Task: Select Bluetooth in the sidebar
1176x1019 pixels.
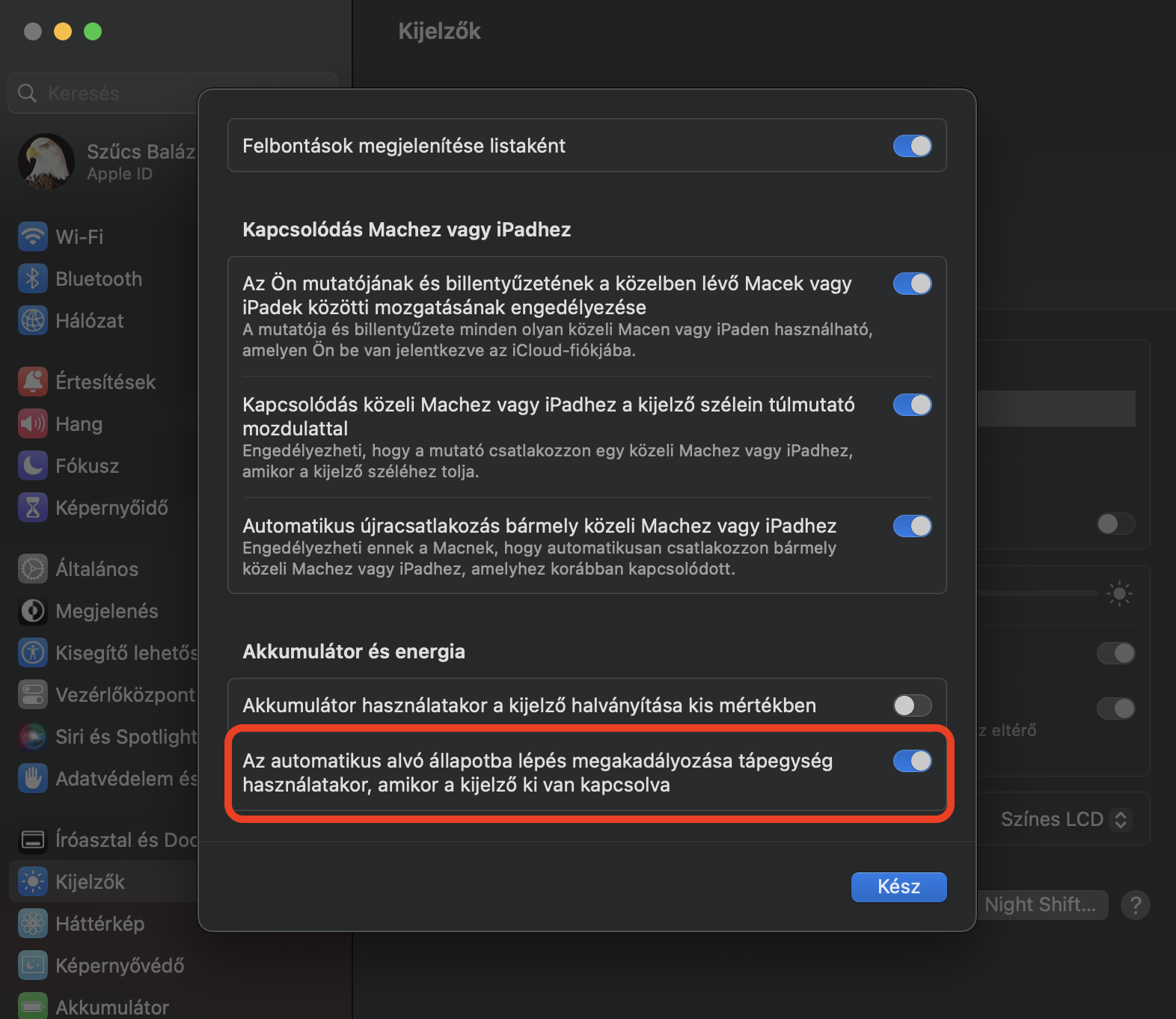Action: click(x=99, y=278)
